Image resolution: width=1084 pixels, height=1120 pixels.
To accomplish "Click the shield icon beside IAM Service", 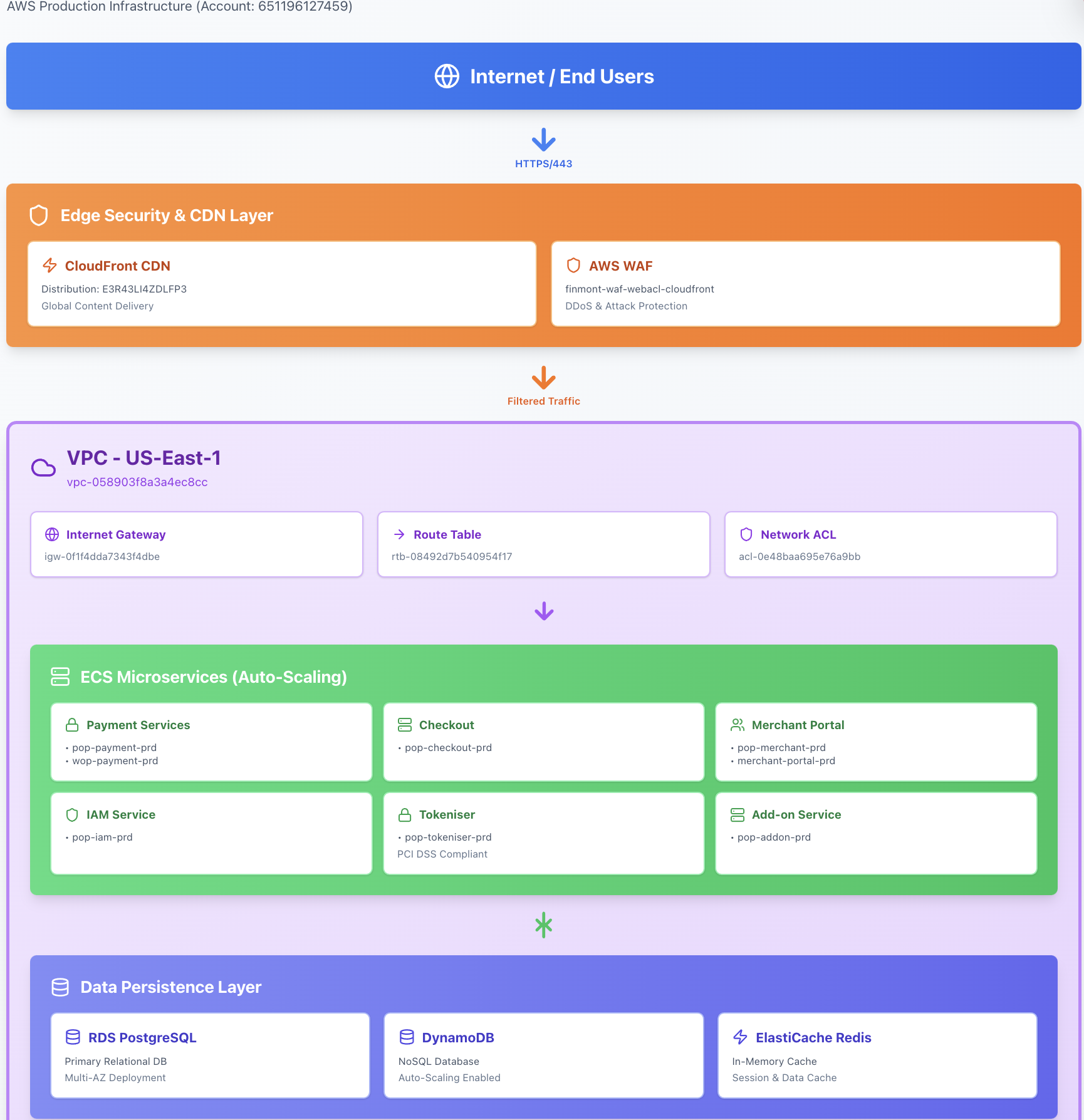I will pyautogui.click(x=72, y=814).
